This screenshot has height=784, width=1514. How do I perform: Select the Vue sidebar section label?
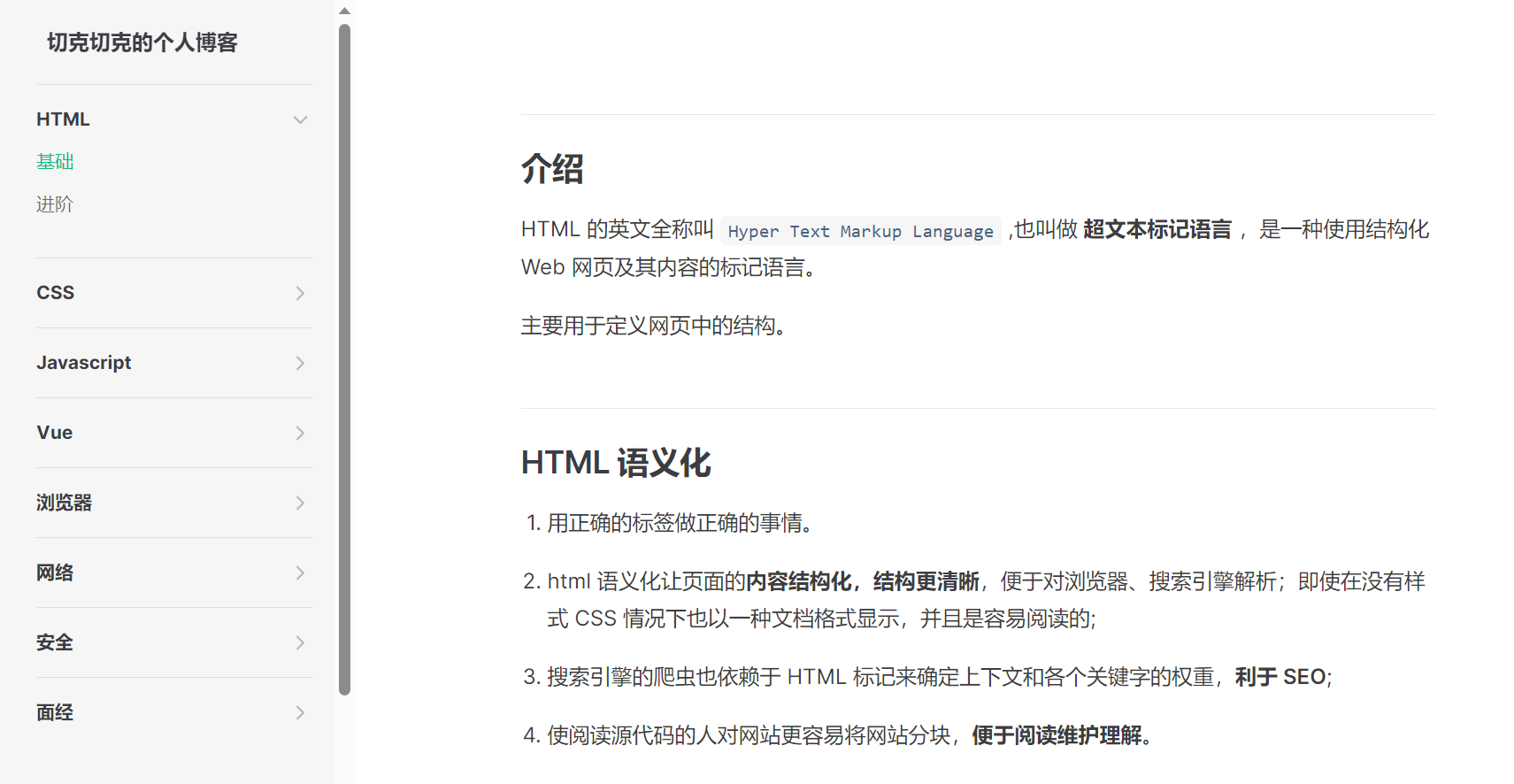coord(55,433)
